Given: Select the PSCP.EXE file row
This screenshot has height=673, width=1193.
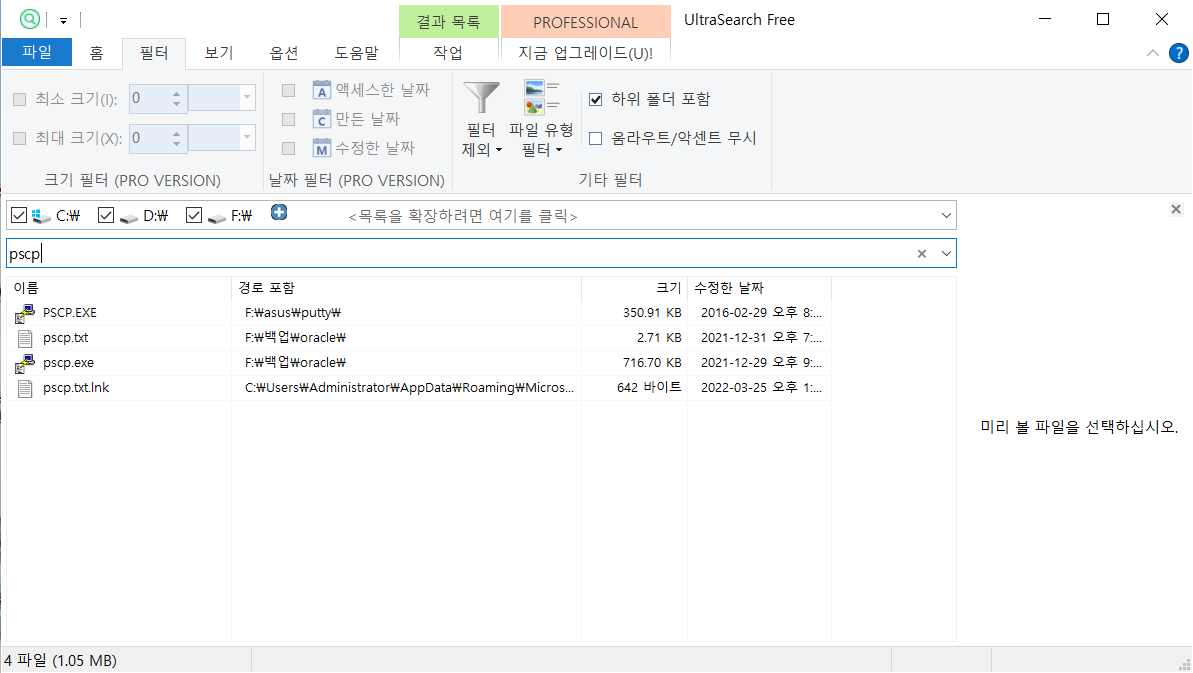Looking at the screenshot, I should pos(419,313).
